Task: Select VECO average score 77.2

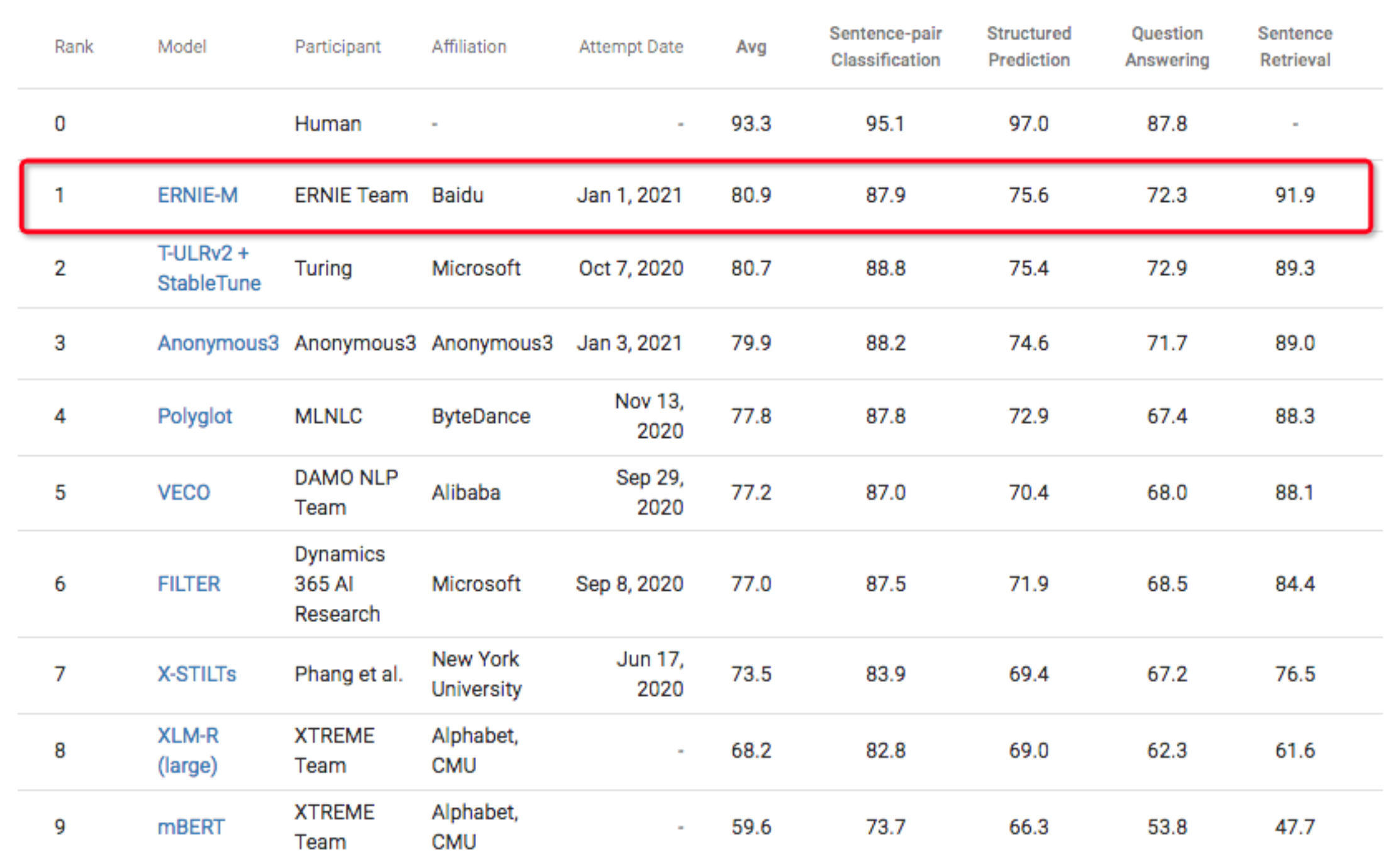Action: 751,492
